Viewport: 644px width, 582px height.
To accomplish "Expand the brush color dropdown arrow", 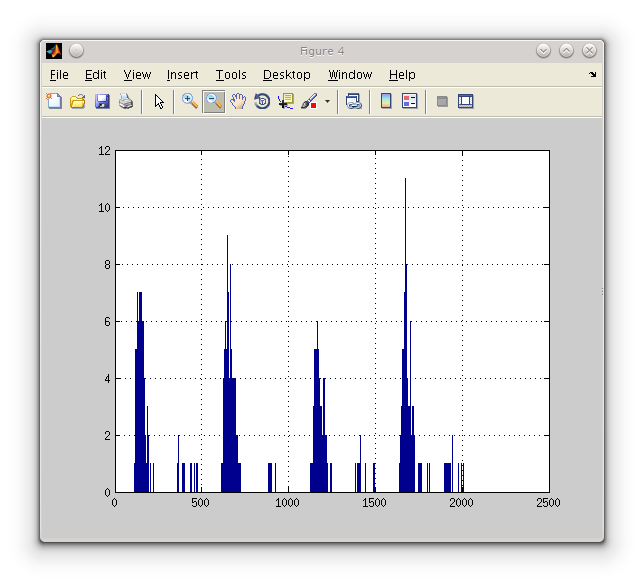I will tap(327, 101).
